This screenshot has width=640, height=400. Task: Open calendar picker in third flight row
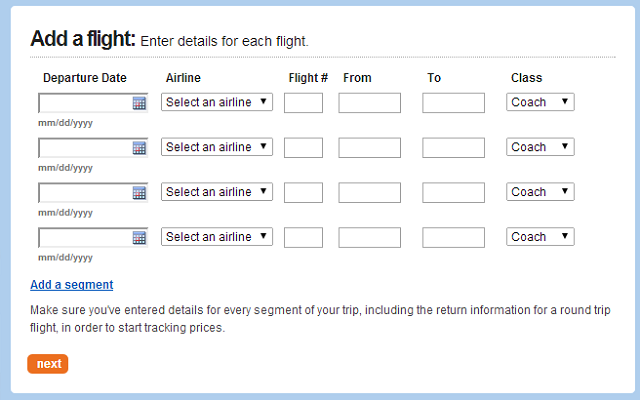coord(139,193)
